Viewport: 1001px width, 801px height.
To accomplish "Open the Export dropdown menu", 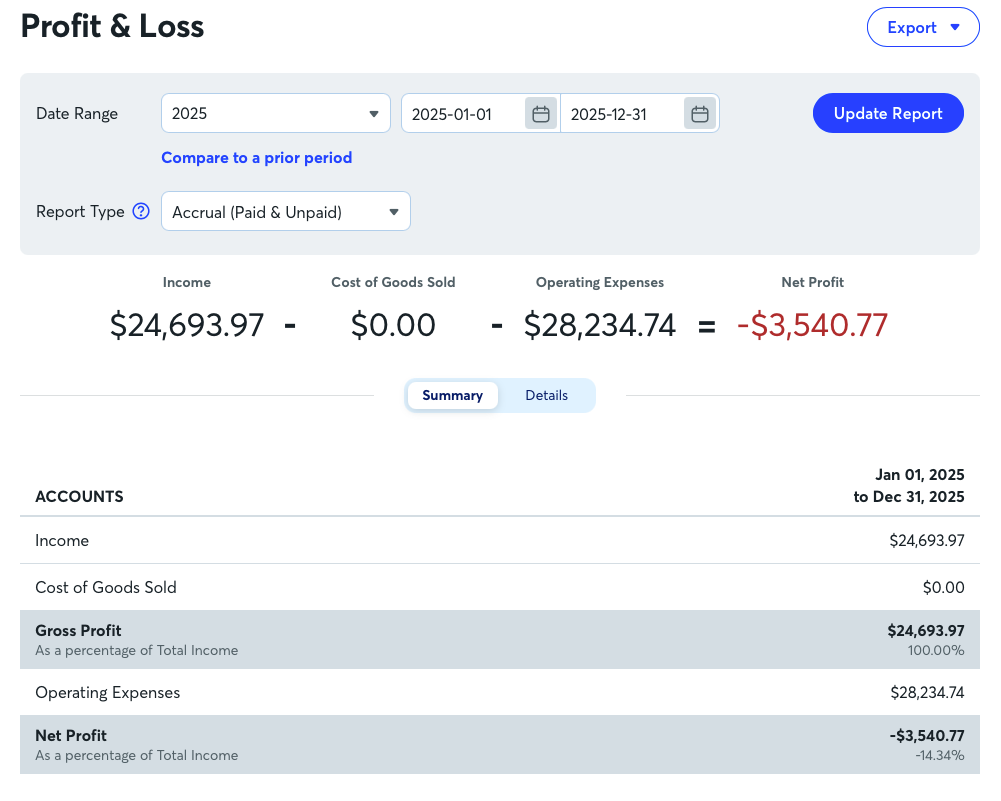I will coord(923,28).
